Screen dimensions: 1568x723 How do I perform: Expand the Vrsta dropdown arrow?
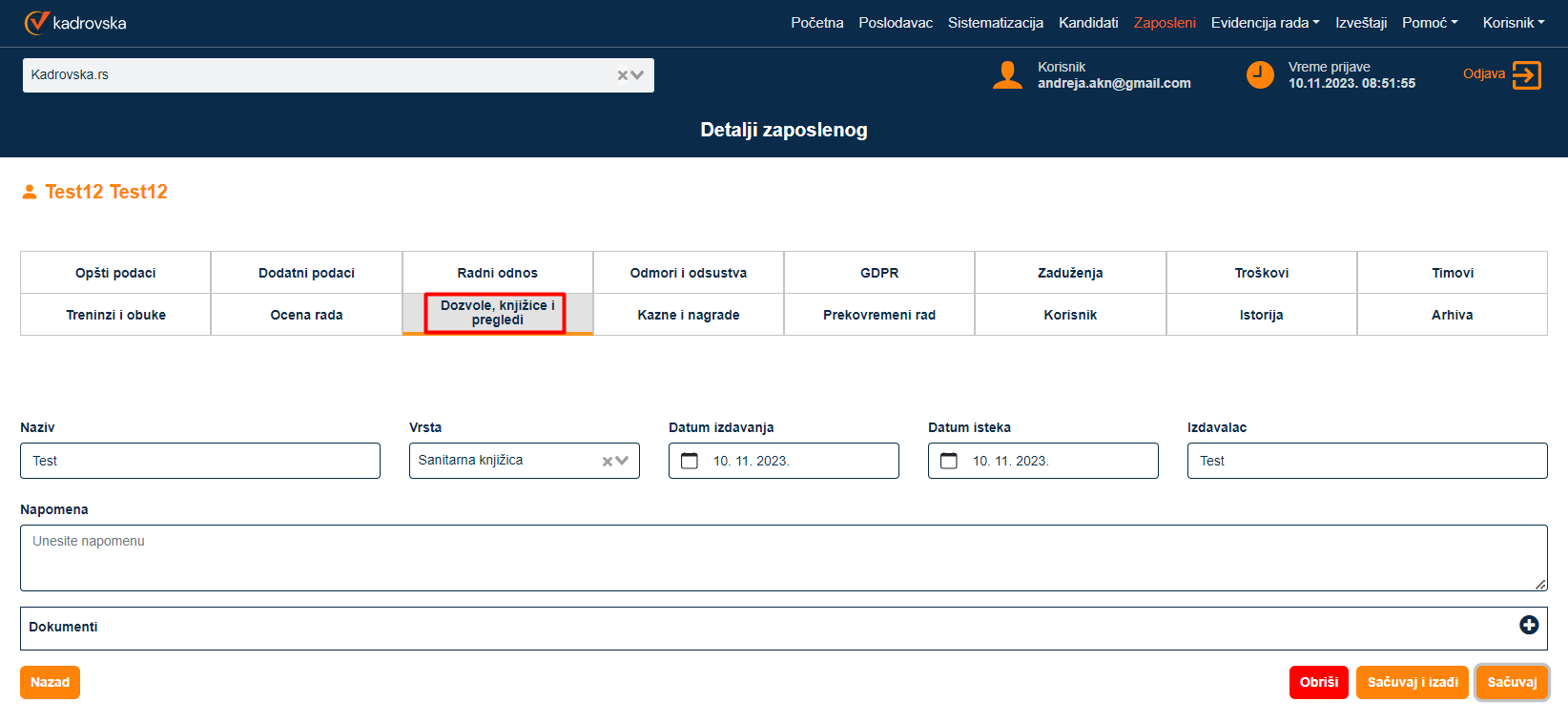click(x=623, y=461)
